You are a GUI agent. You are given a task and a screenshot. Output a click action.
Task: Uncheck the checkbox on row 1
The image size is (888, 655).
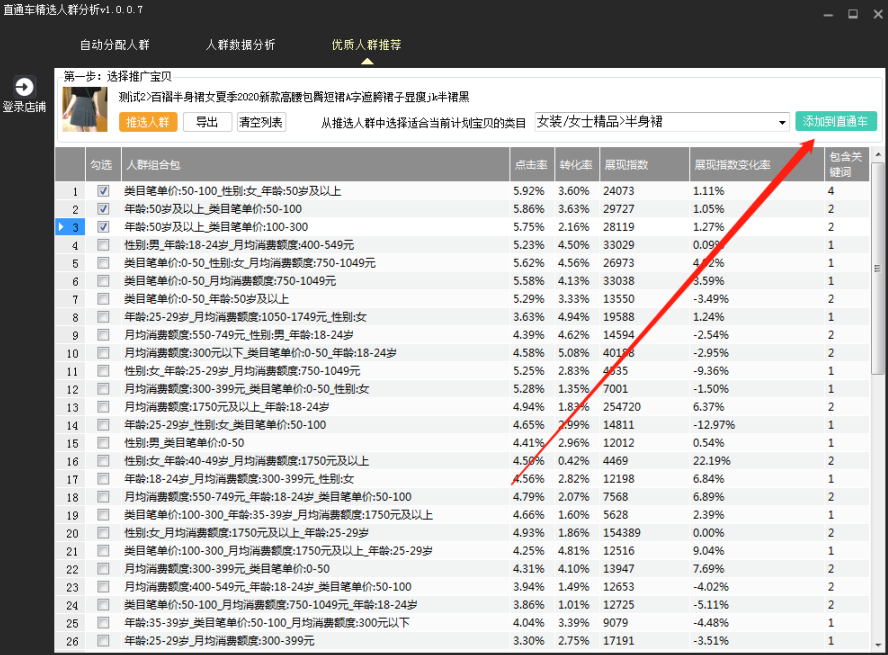pyautogui.click(x=102, y=190)
